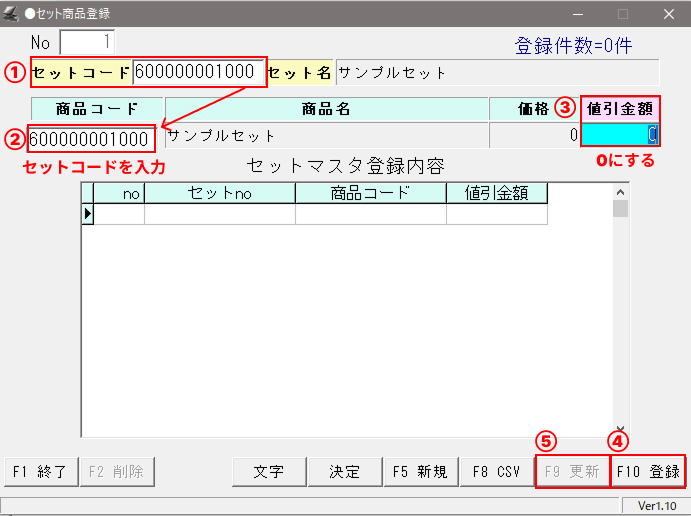The image size is (691, 516).
Task: Click the grid 商品コード column header
Action: pyautogui.click(x=371, y=193)
